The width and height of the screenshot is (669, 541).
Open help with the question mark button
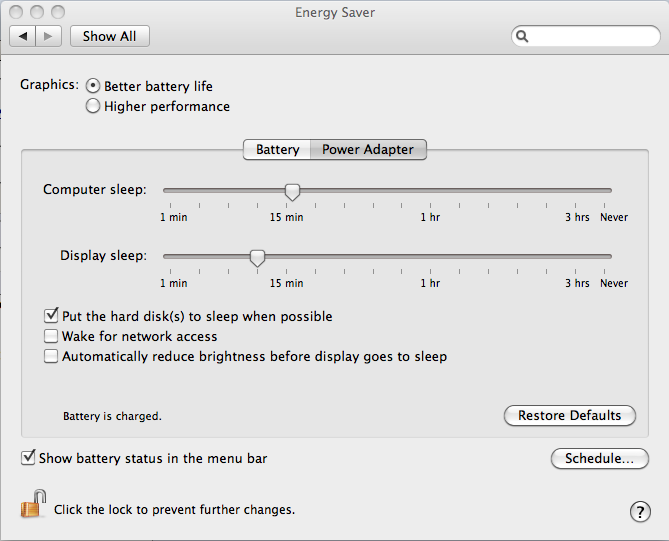pyautogui.click(x=640, y=511)
